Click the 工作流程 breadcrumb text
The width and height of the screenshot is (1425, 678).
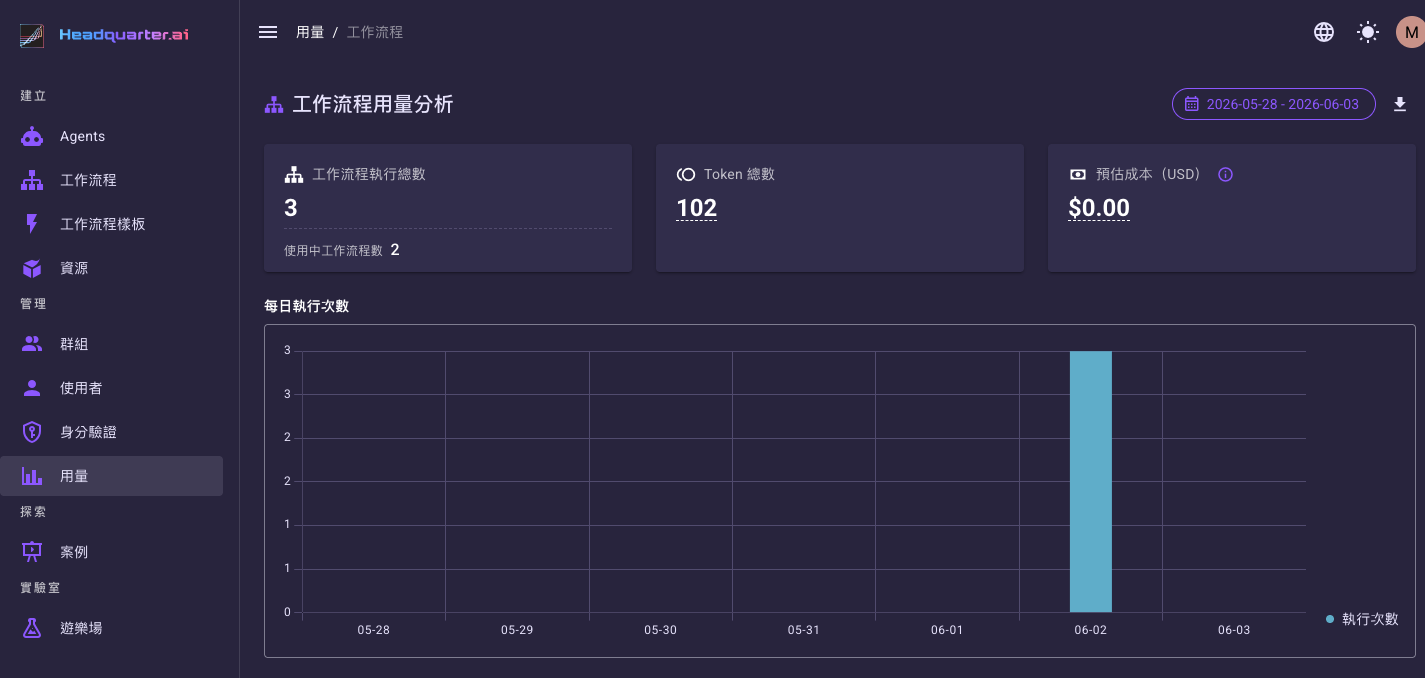pyautogui.click(x=375, y=32)
